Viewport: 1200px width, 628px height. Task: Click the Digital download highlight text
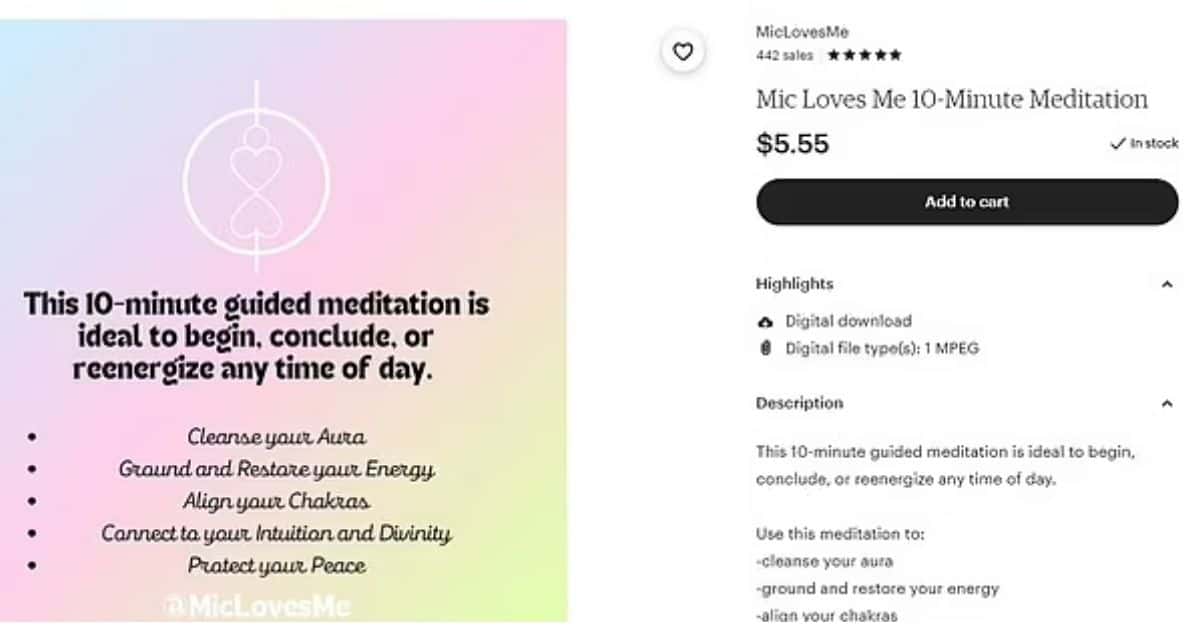click(848, 321)
